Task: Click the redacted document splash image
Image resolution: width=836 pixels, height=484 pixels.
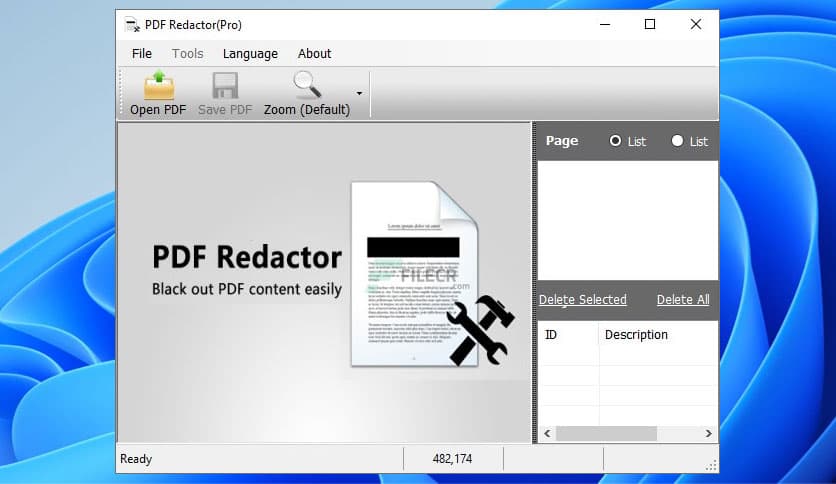Action: 432,275
